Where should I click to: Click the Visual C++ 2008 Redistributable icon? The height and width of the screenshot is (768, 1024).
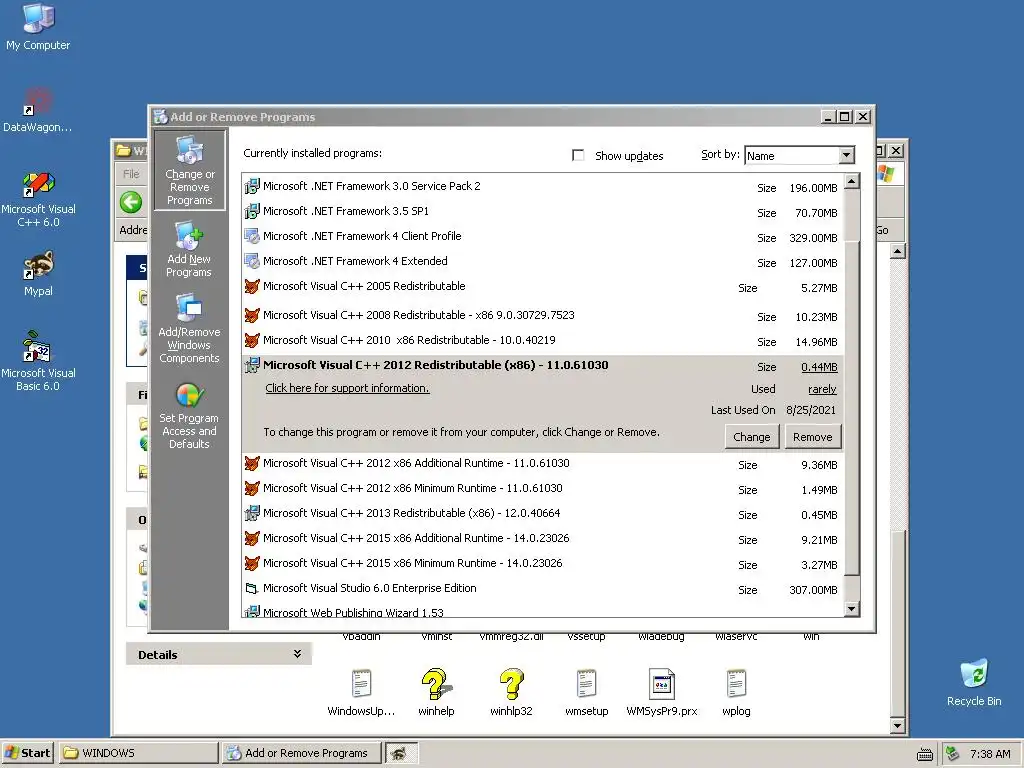[251, 315]
